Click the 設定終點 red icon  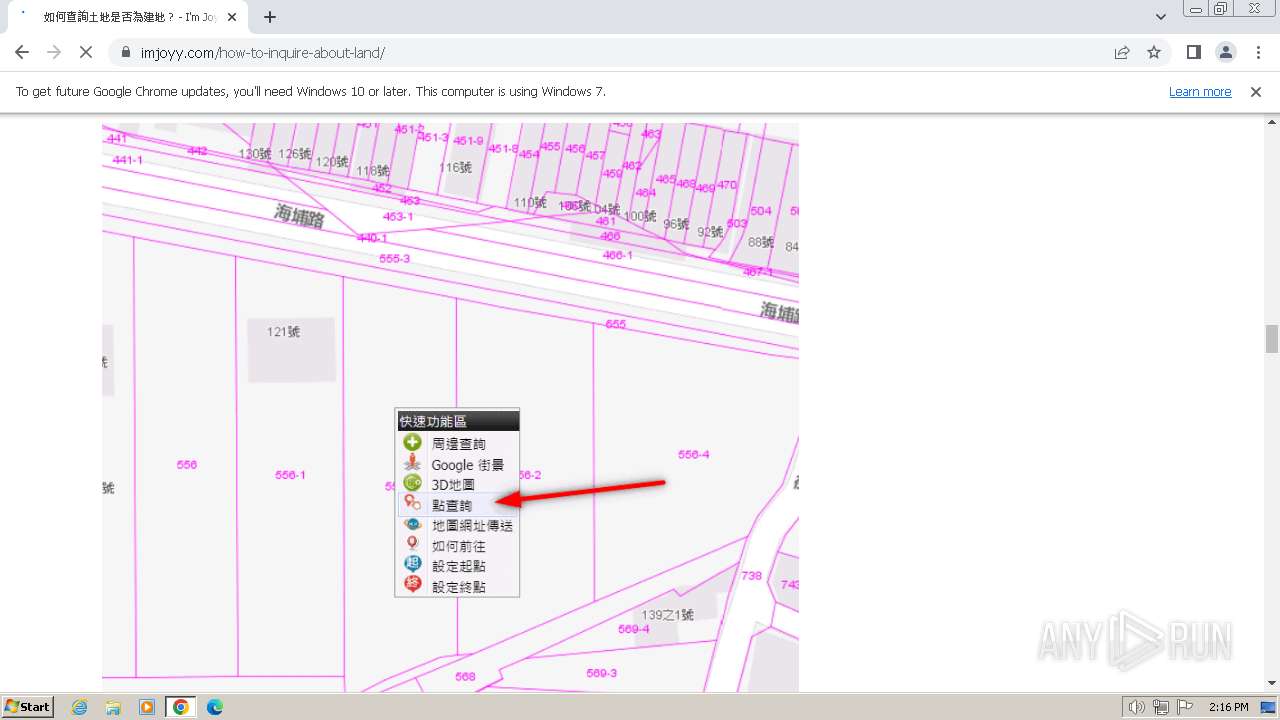tap(412, 586)
